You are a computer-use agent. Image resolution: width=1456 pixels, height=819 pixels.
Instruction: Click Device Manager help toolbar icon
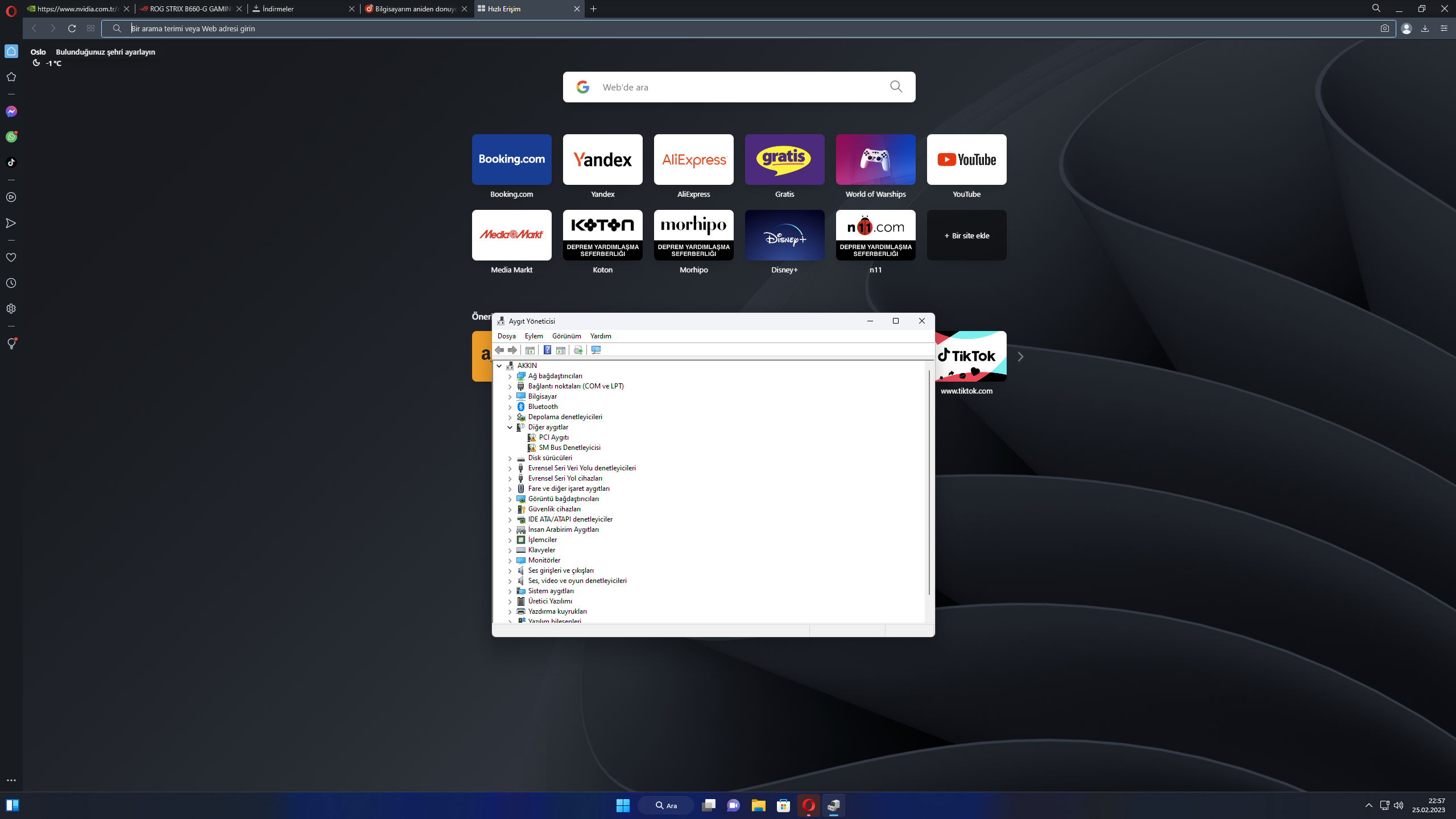547,350
